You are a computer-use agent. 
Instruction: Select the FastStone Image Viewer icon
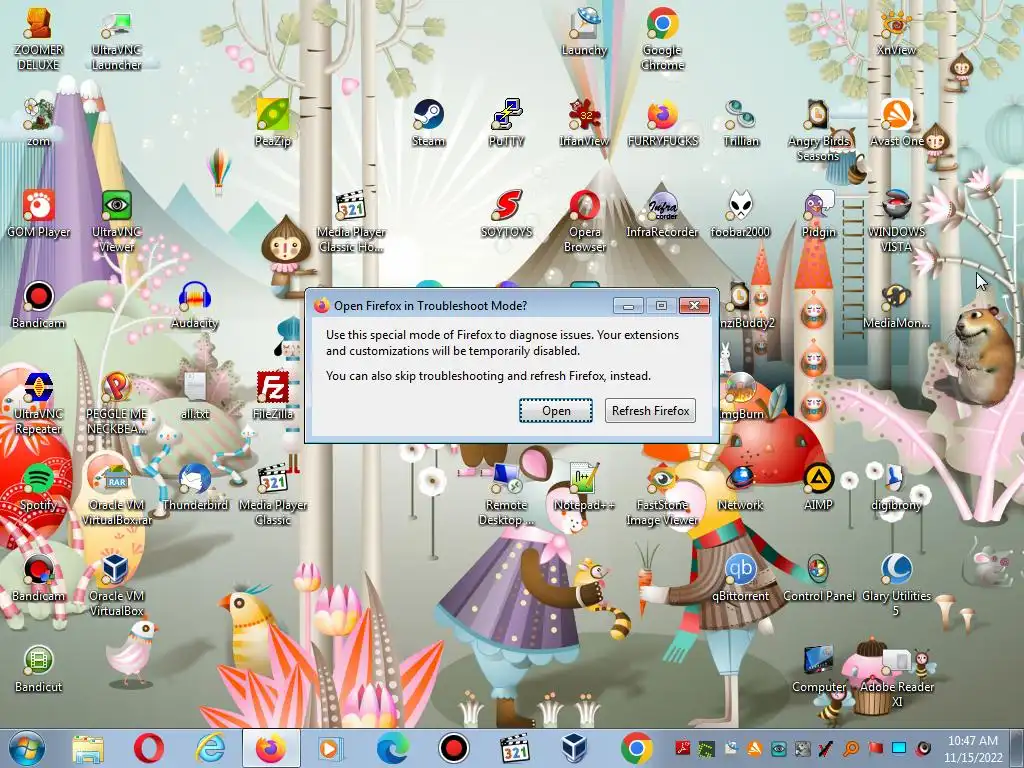coord(662,493)
